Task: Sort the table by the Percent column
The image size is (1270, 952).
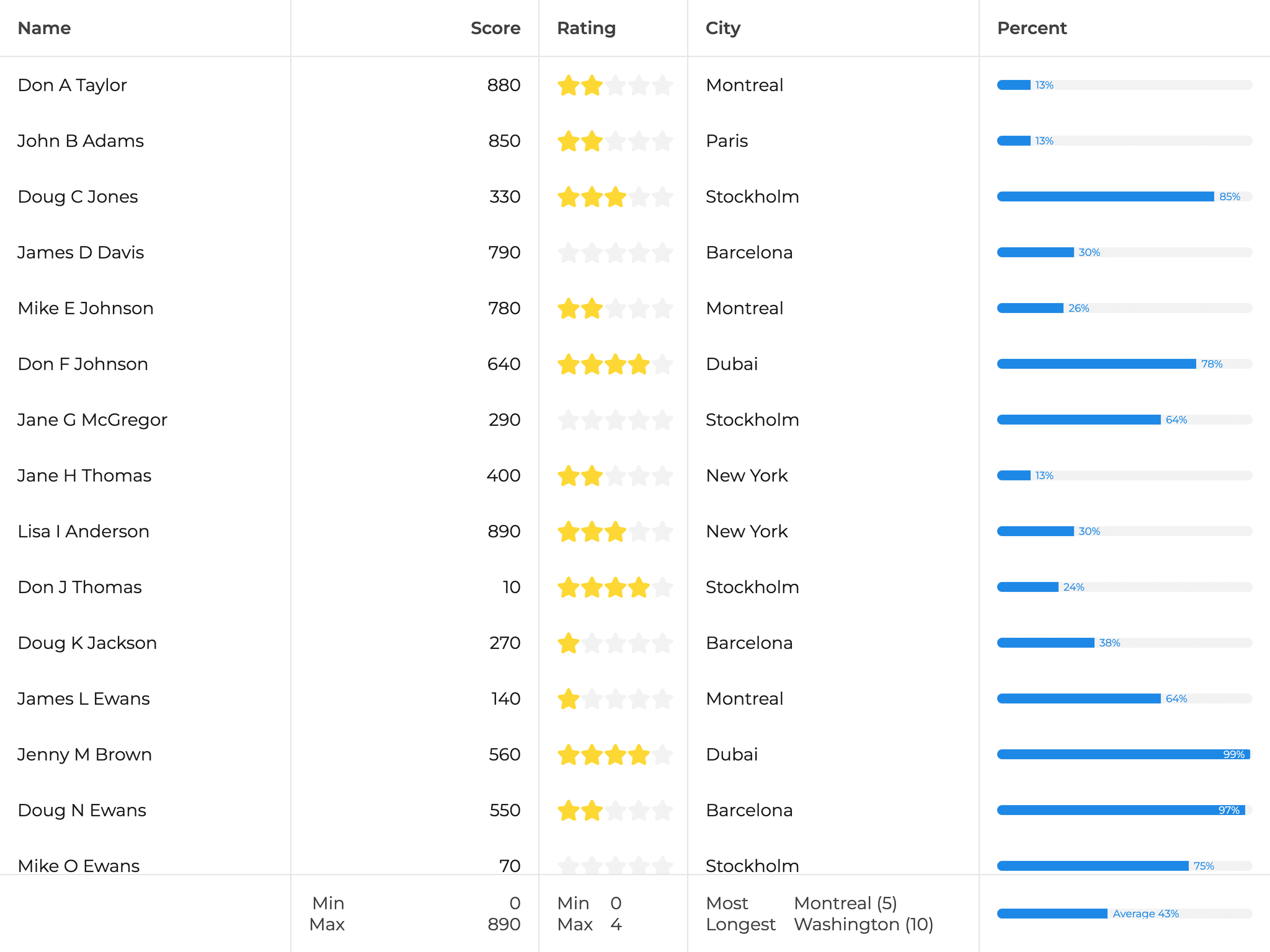Action: click(1031, 28)
